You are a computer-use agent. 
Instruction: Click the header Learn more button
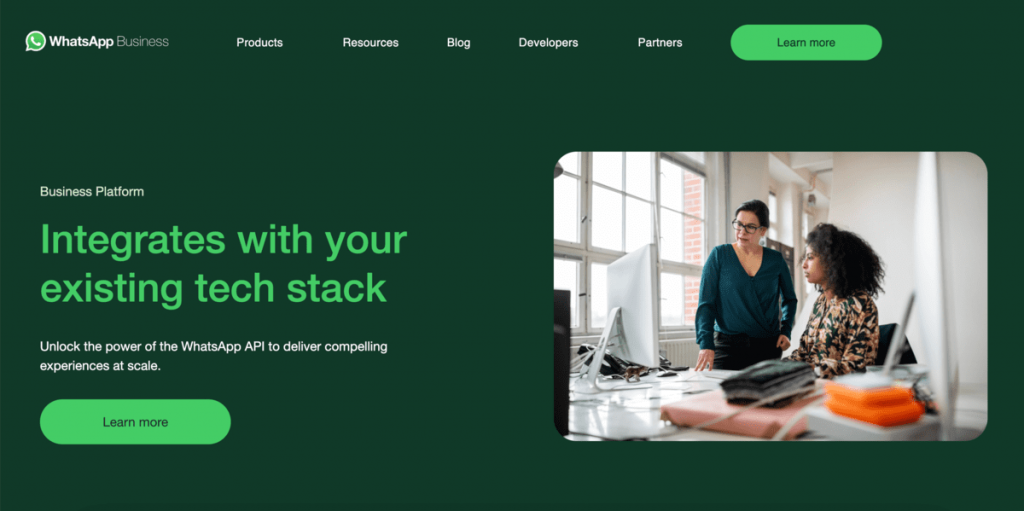click(806, 42)
